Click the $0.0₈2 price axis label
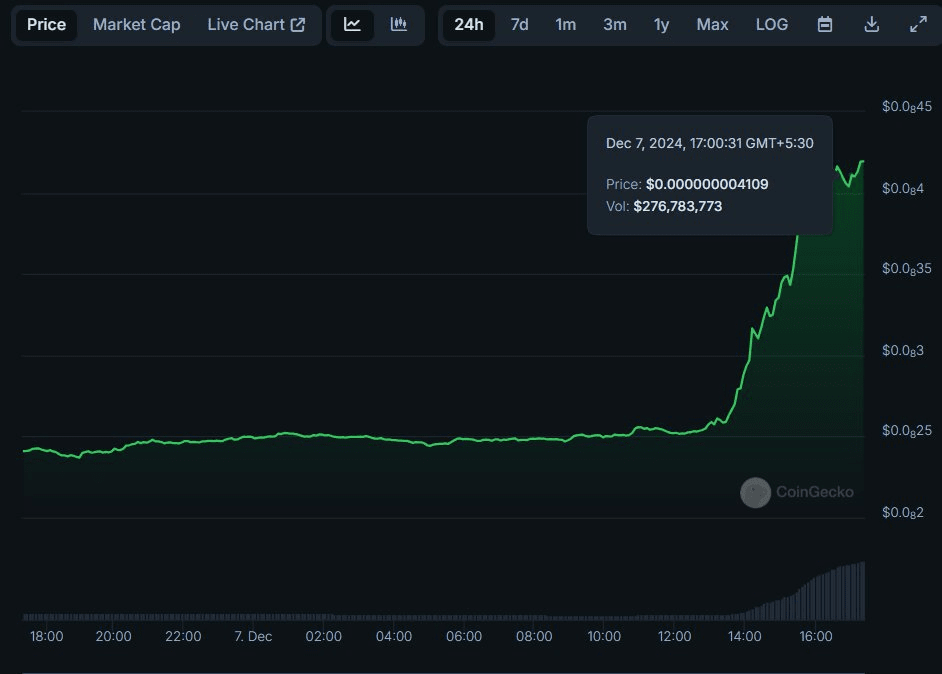This screenshot has width=942, height=674. coord(902,512)
